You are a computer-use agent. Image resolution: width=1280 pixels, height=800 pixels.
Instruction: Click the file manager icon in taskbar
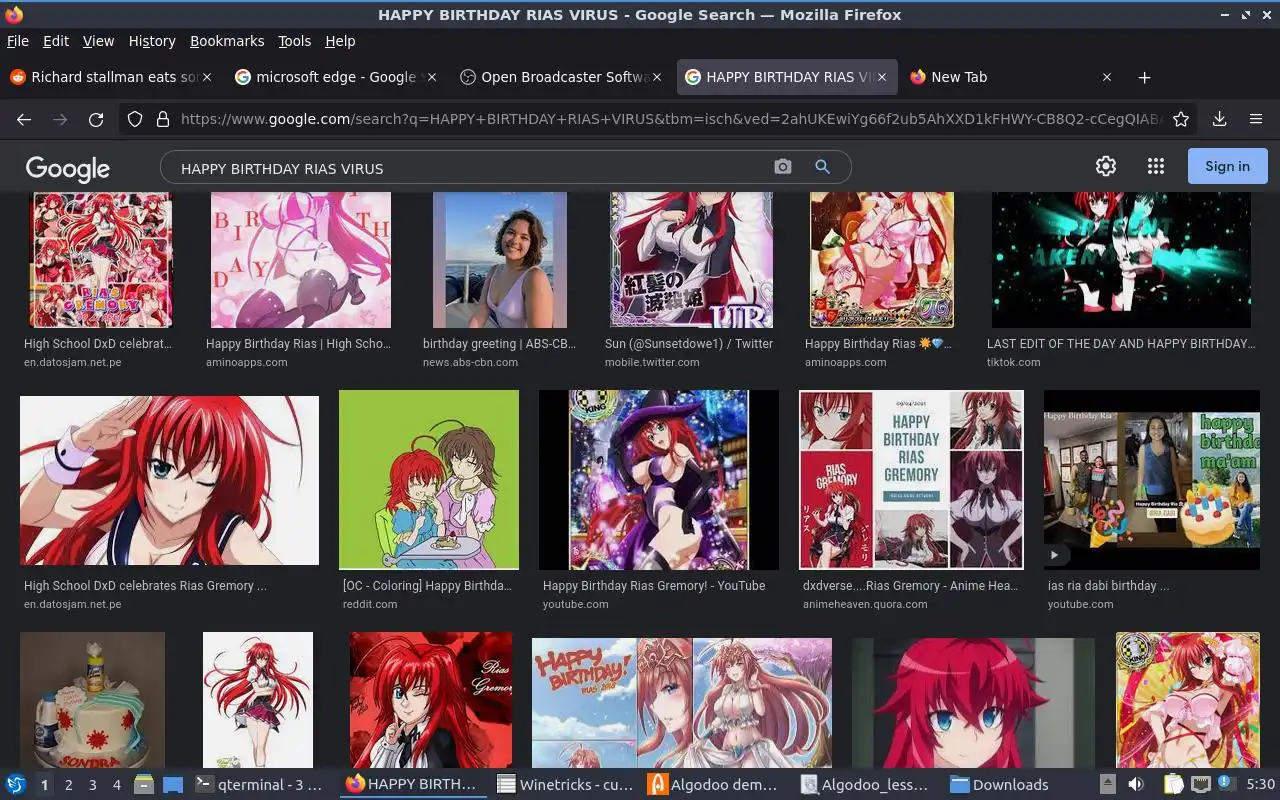tap(144, 784)
